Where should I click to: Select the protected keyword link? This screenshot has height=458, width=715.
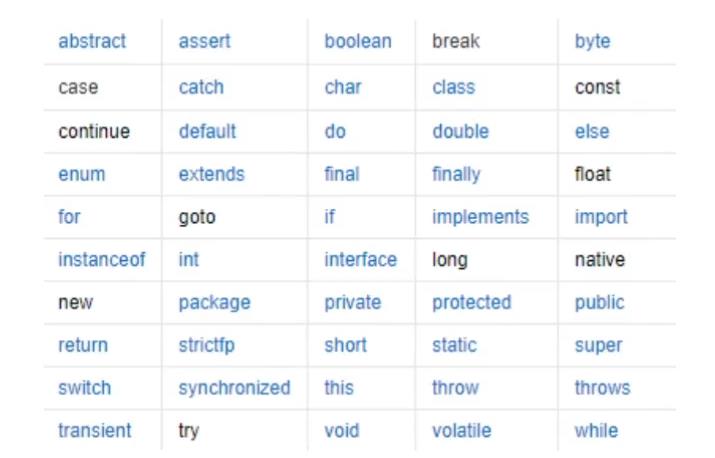(471, 303)
